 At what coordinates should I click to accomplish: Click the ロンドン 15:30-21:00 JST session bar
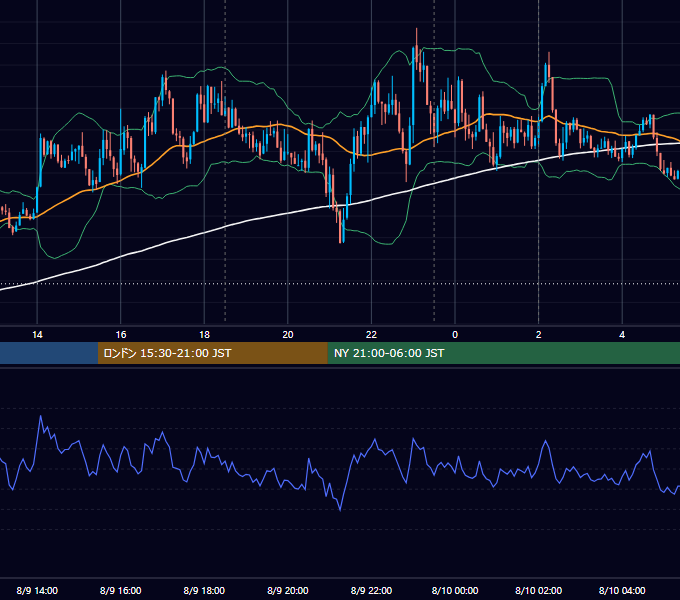tap(212, 353)
